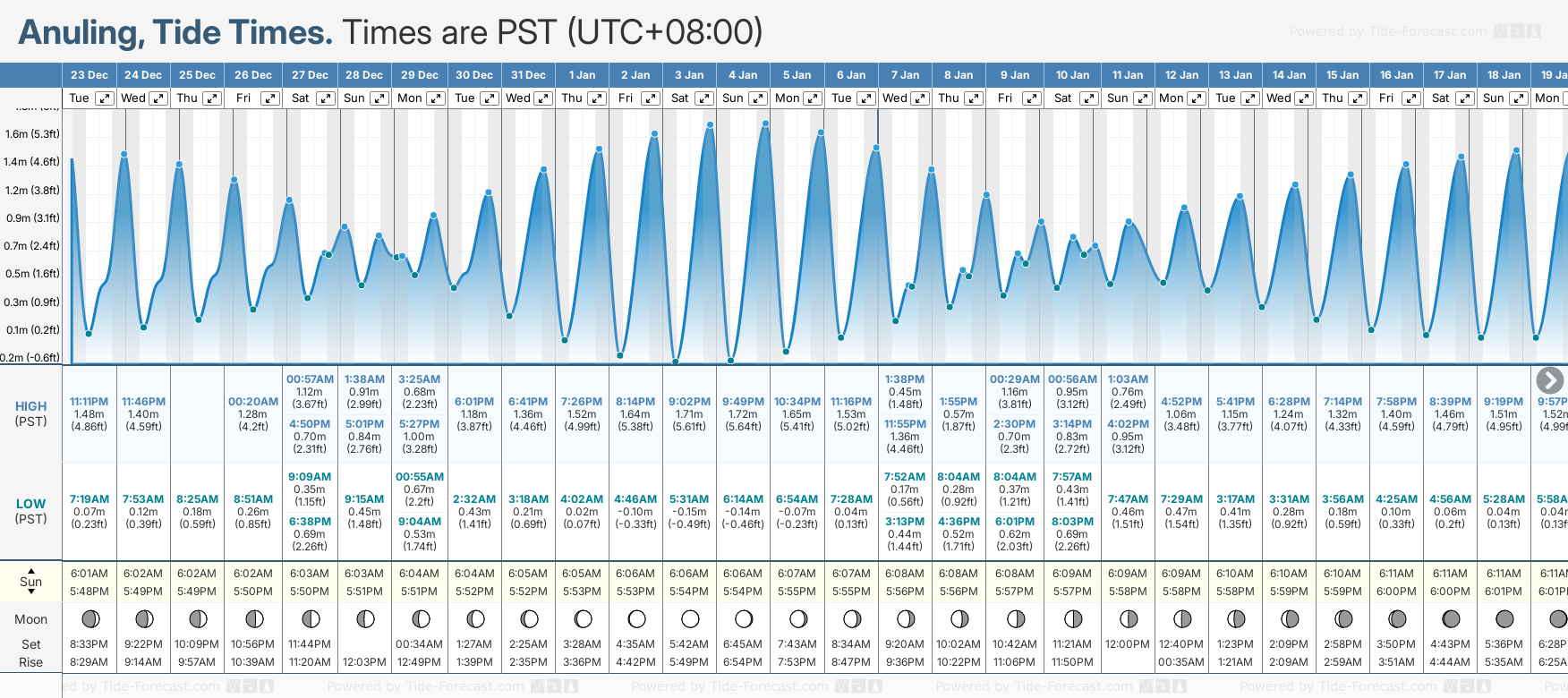1568x698 pixels.
Task: Click the up arrow above Sun label
Action: (x=31, y=570)
